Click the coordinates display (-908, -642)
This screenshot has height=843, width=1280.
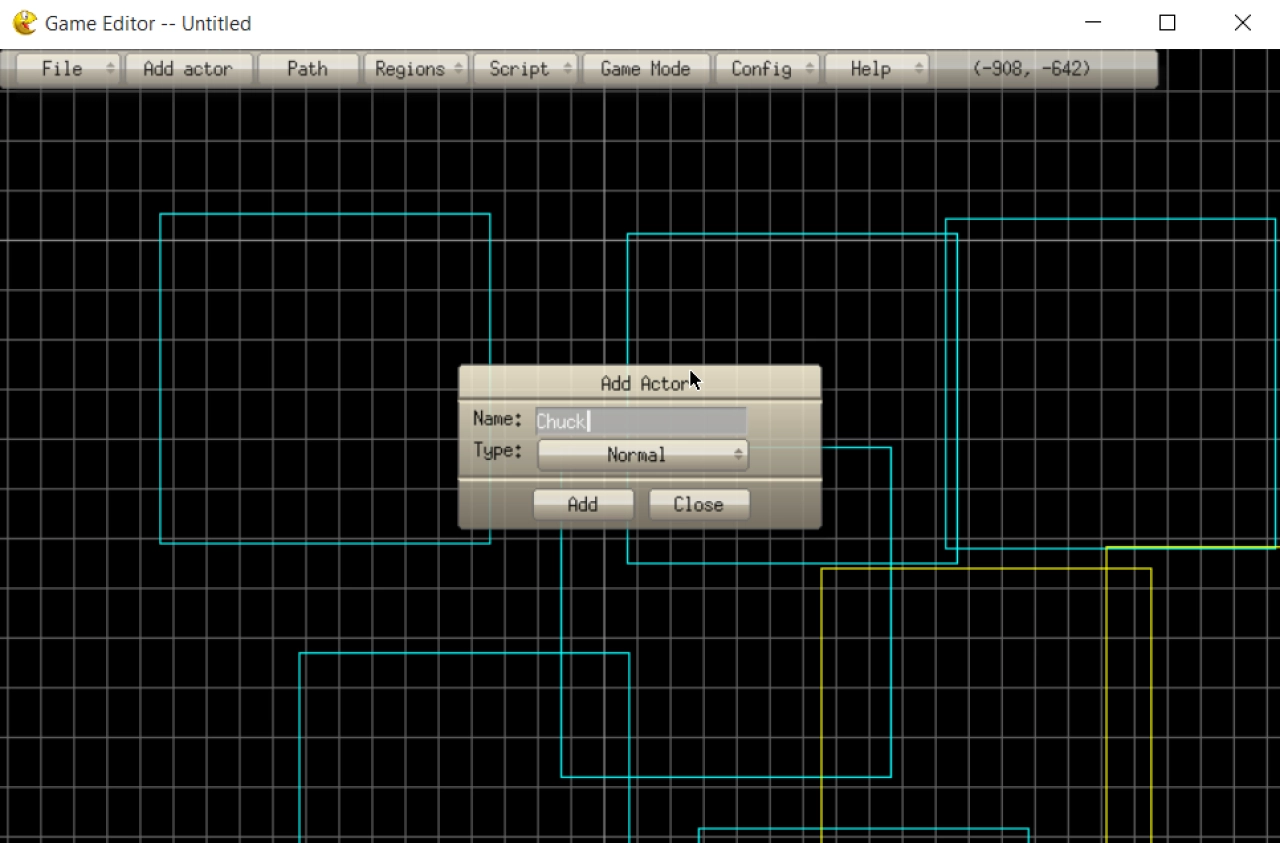coord(1032,69)
